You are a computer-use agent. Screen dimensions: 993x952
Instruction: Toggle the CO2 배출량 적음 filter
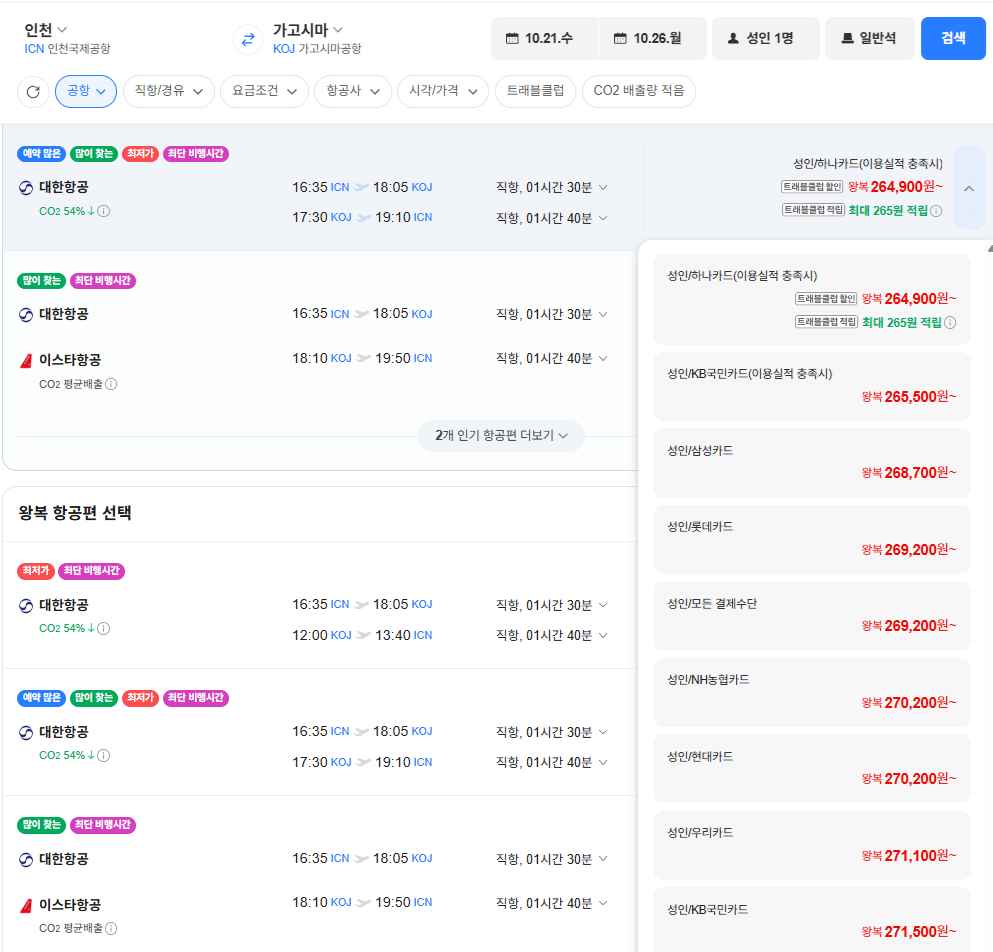click(638, 91)
